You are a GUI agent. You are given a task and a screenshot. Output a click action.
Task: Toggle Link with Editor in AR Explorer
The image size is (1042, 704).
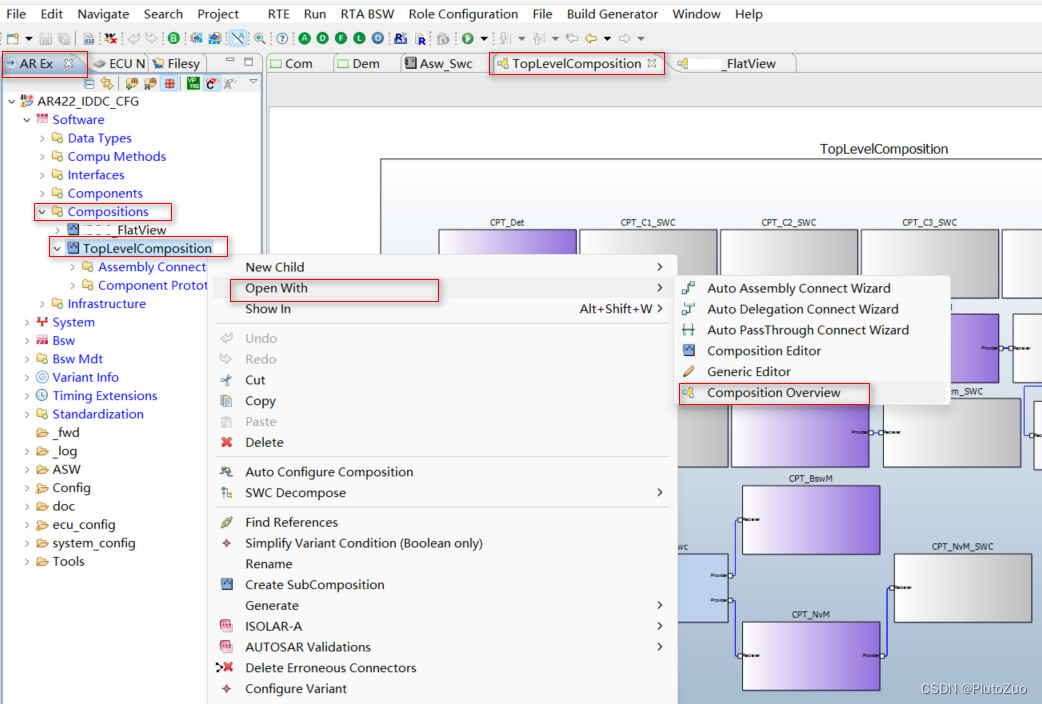(x=107, y=83)
